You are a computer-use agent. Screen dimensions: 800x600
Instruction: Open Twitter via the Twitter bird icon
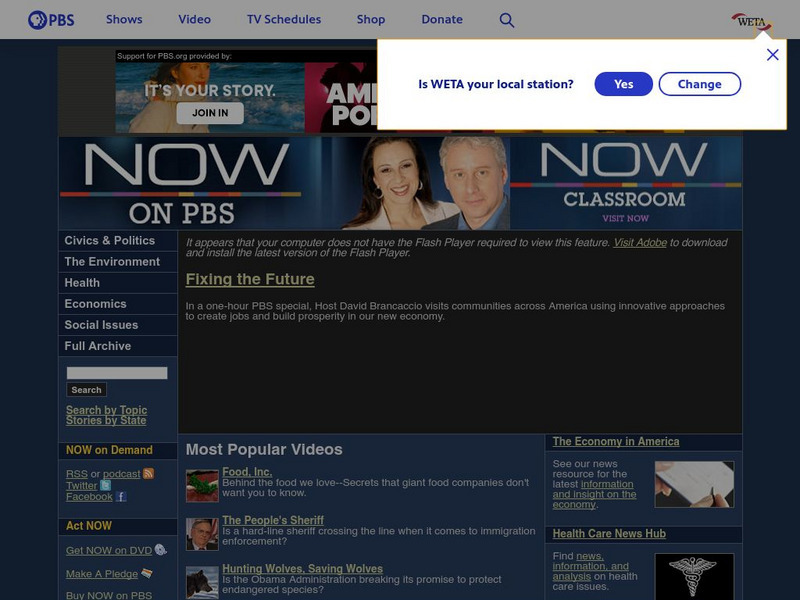click(106, 486)
